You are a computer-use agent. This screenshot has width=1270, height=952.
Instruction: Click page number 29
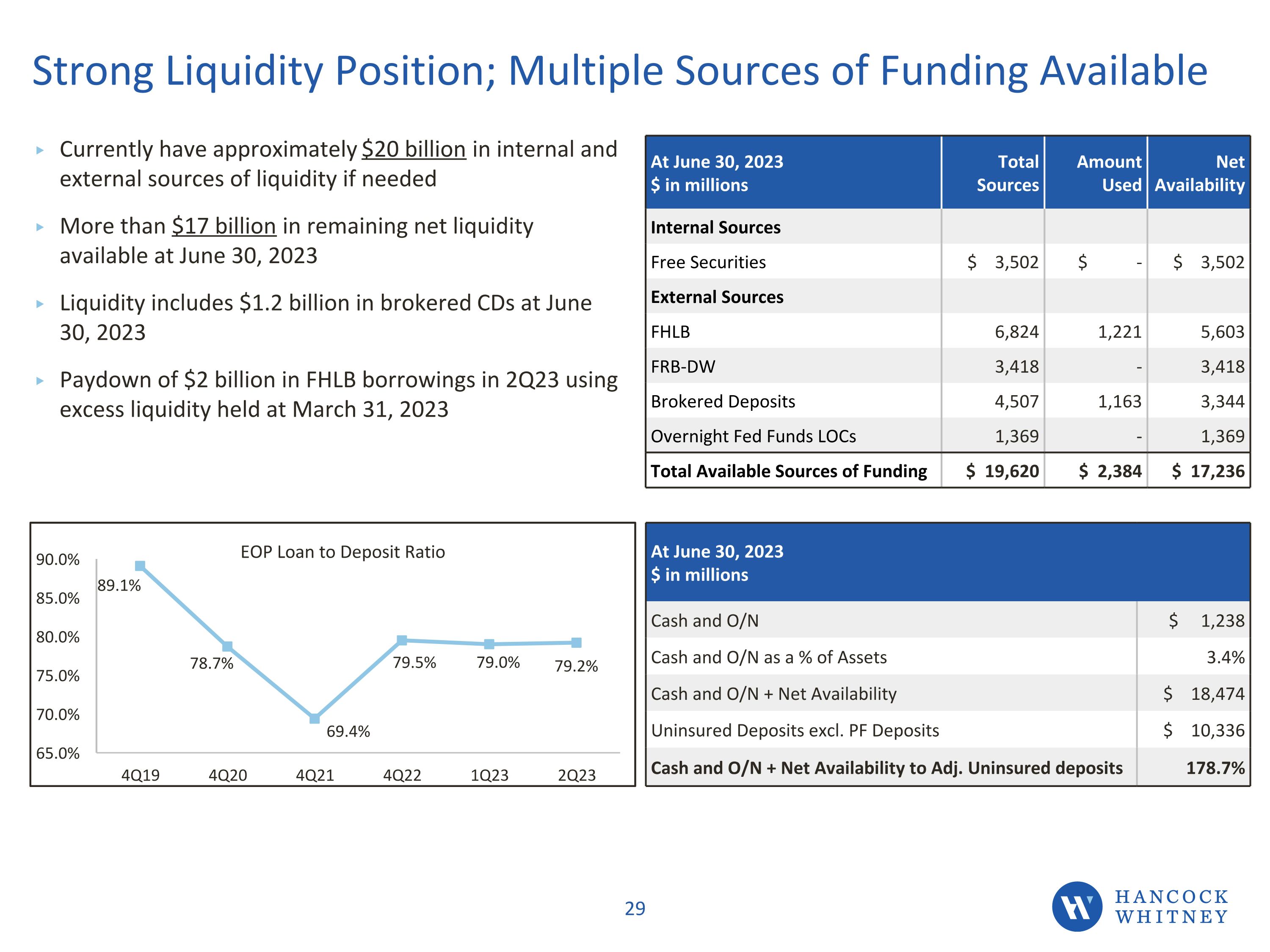tap(635, 908)
